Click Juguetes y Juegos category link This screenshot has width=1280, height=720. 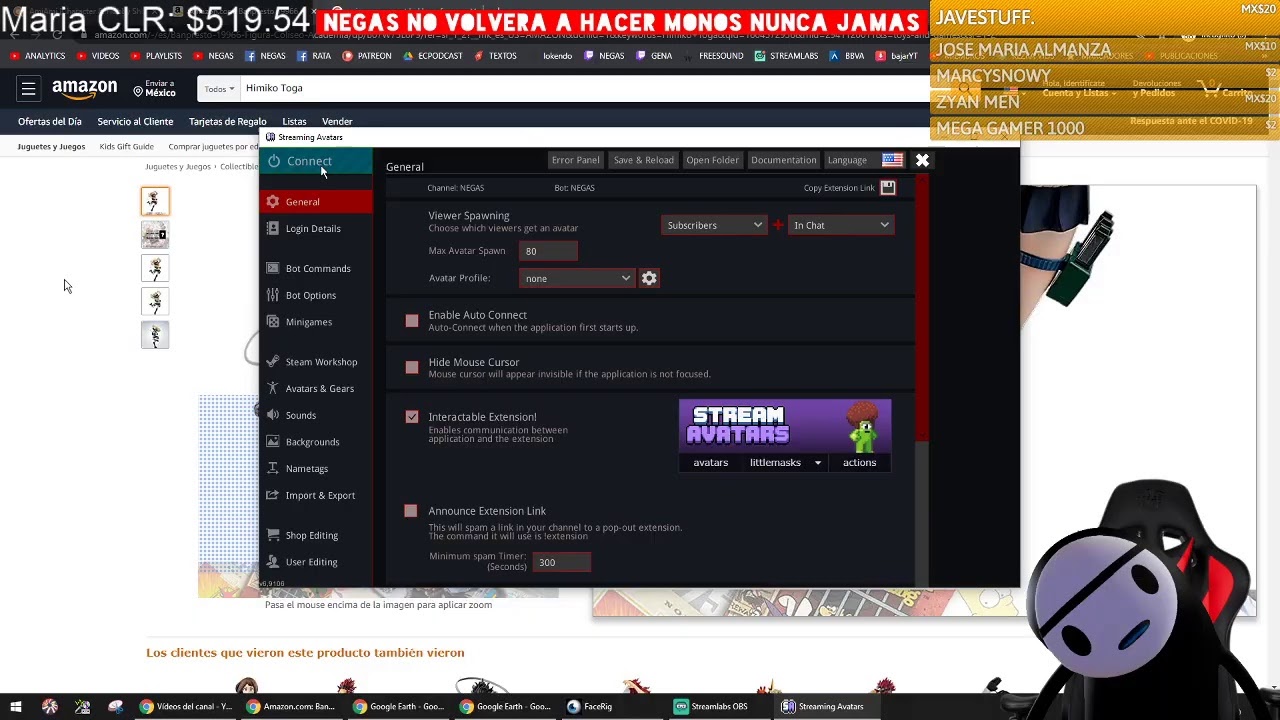51,147
